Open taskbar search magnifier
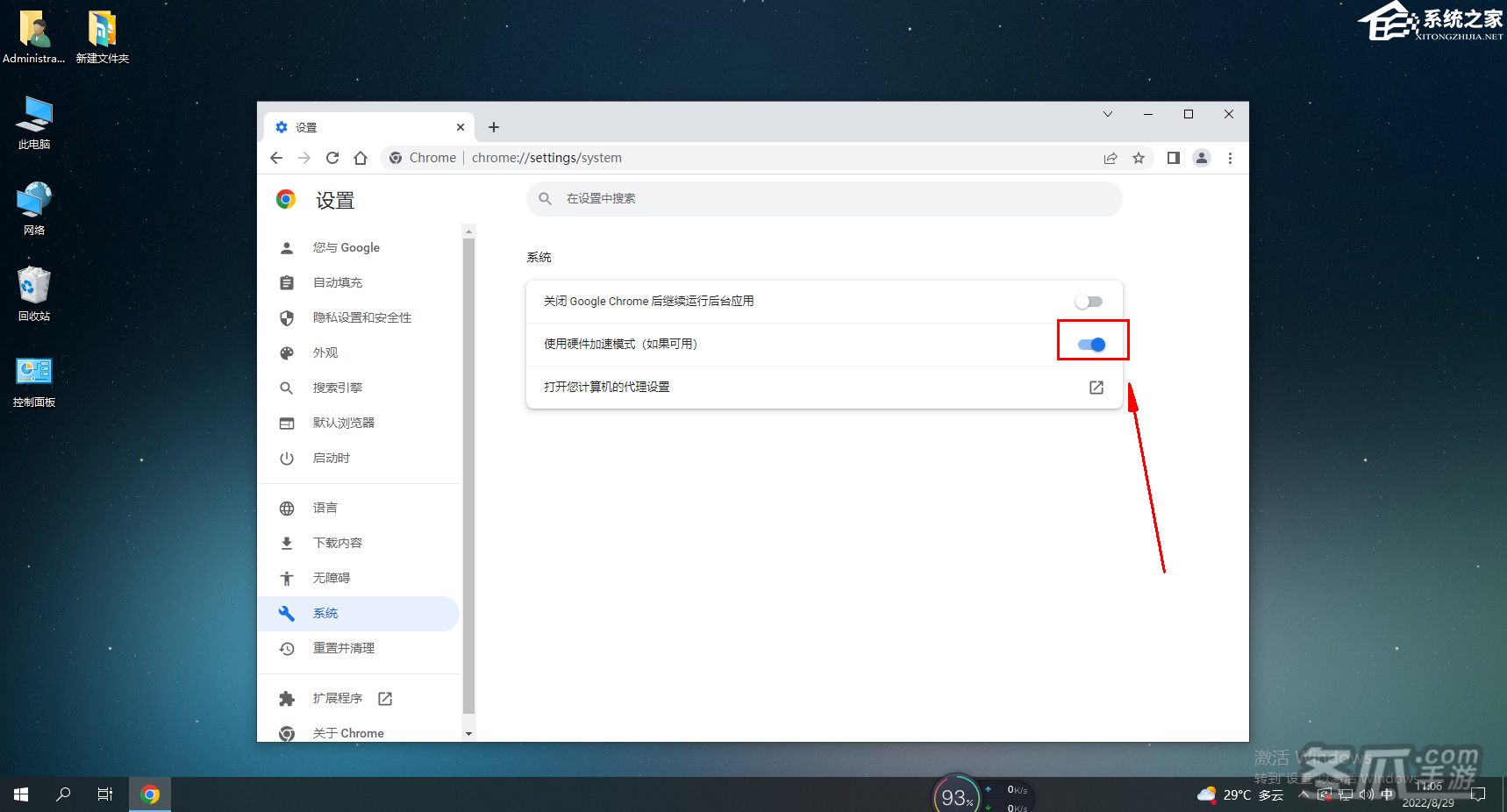The image size is (1507, 812). tap(63, 794)
